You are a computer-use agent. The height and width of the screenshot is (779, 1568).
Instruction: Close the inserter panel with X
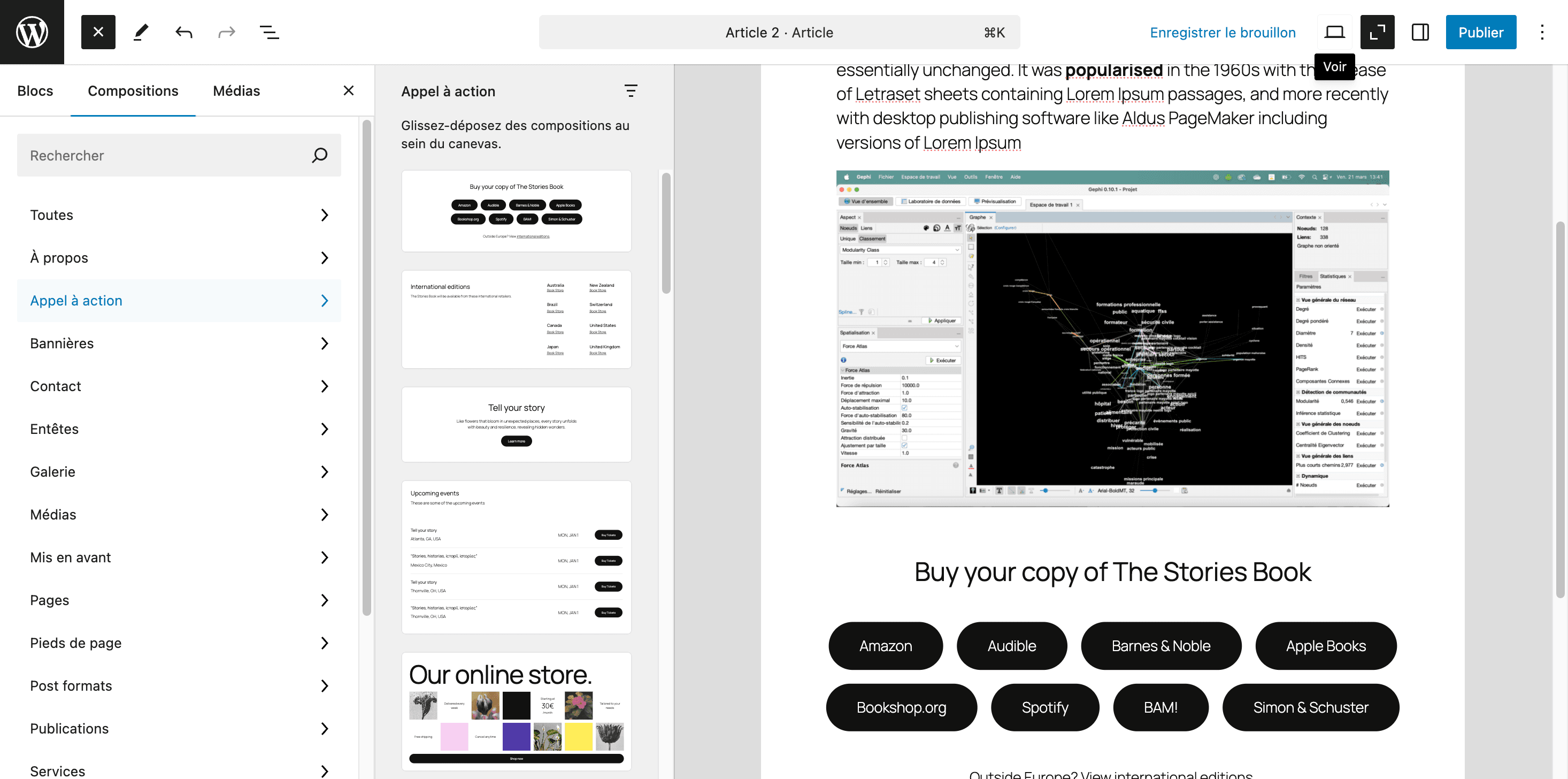pos(348,91)
